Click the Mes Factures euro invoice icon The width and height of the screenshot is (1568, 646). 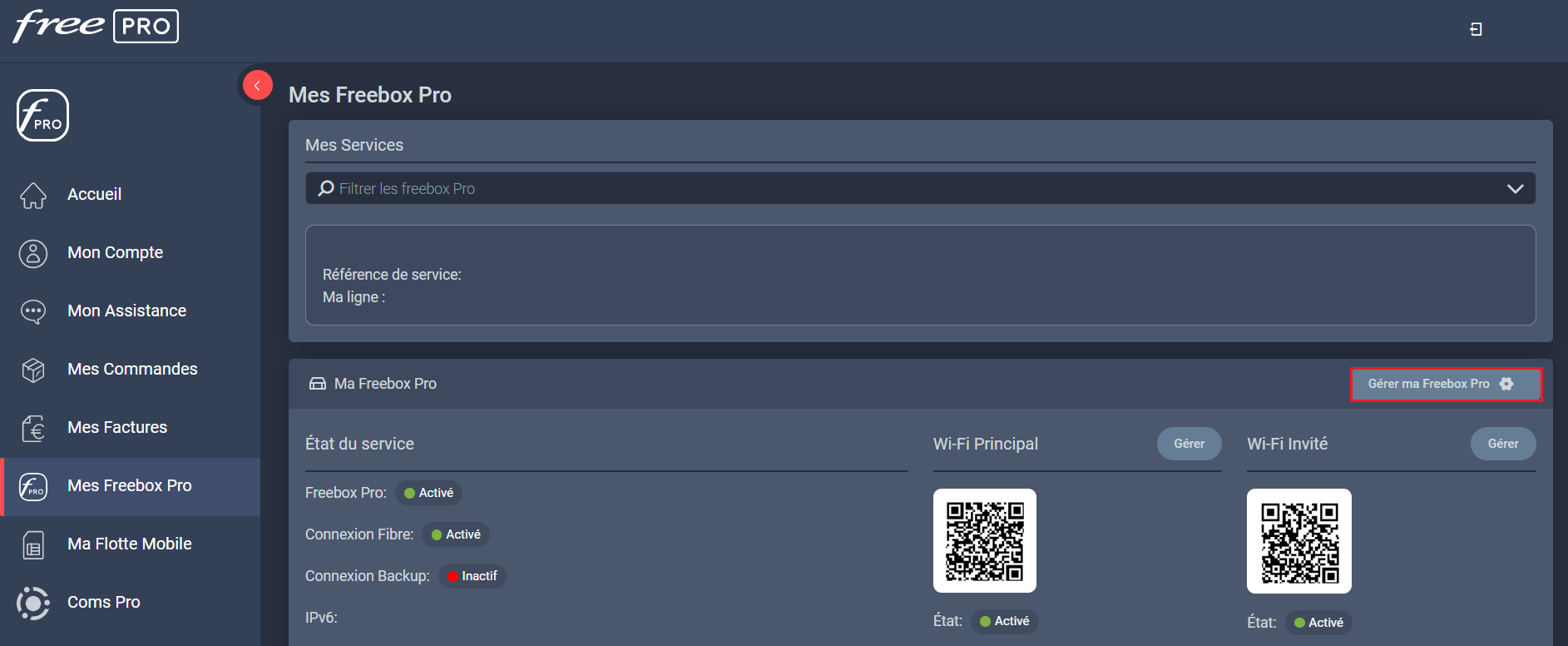pyautogui.click(x=33, y=428)
